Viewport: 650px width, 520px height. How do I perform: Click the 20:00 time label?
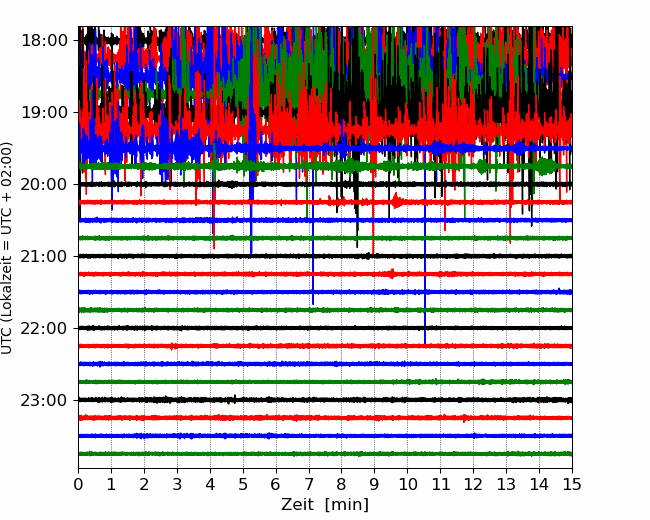coord(44,184)
